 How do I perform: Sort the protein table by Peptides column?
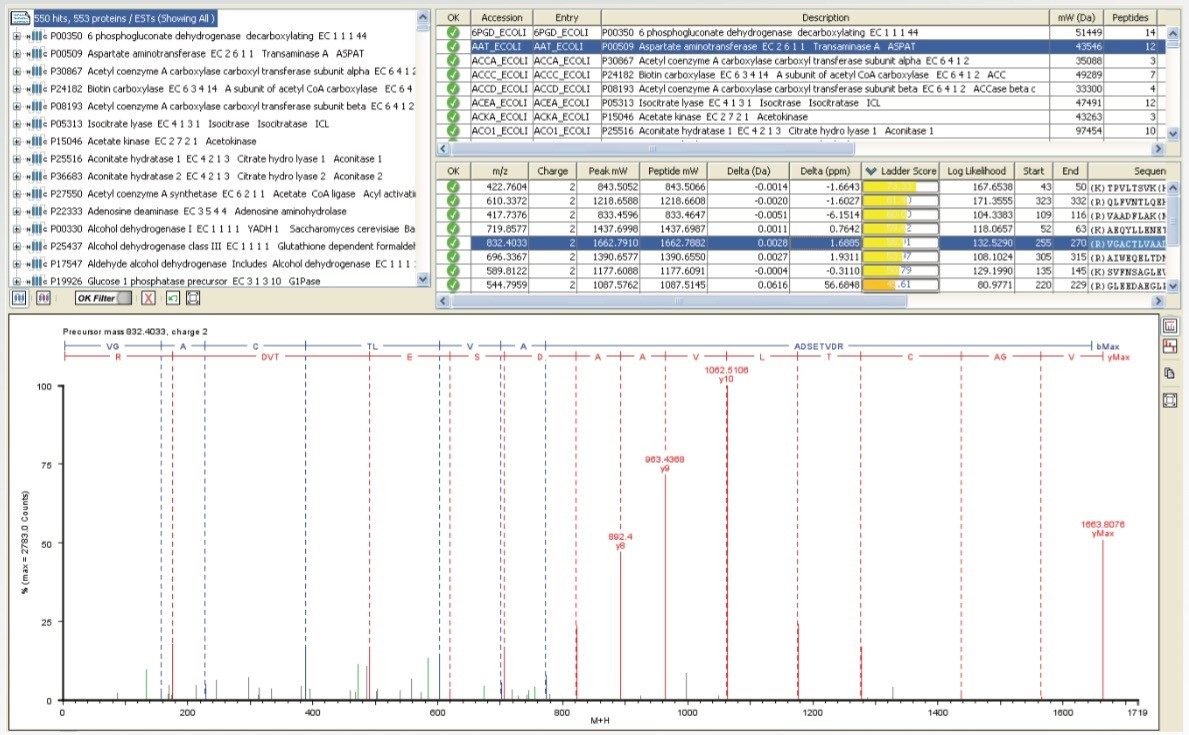click(x=1130, y=17)
